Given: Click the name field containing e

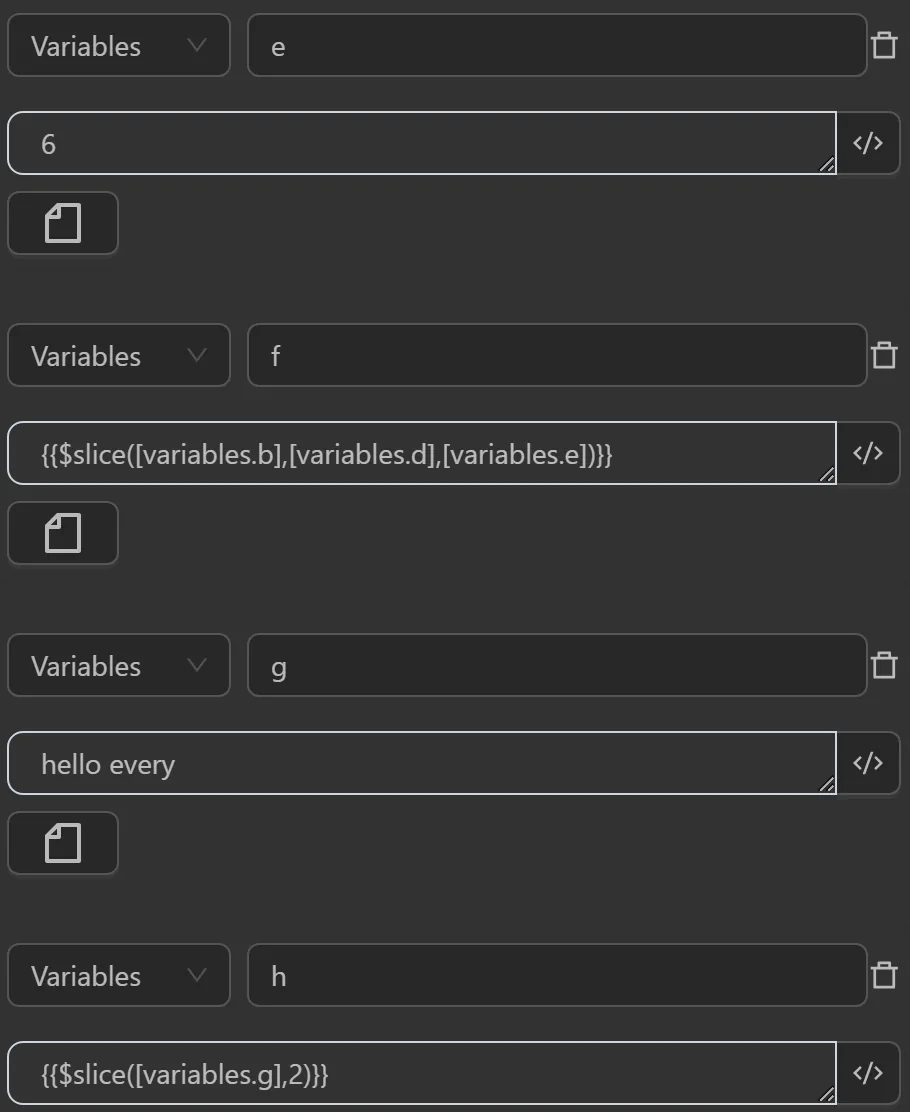Looking at the screenshot, I should tap(556, 45).
